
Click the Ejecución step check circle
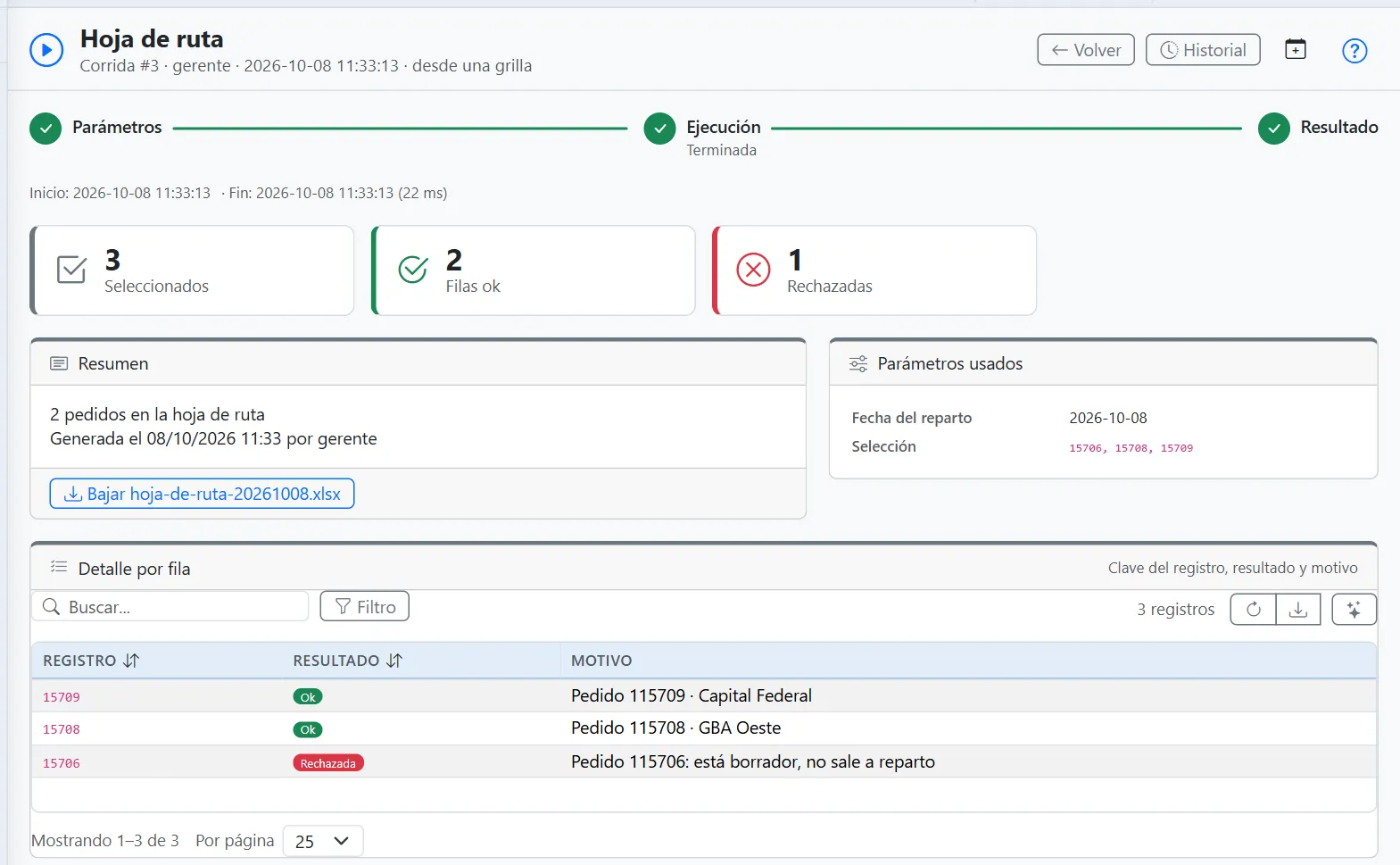[659, 129]
